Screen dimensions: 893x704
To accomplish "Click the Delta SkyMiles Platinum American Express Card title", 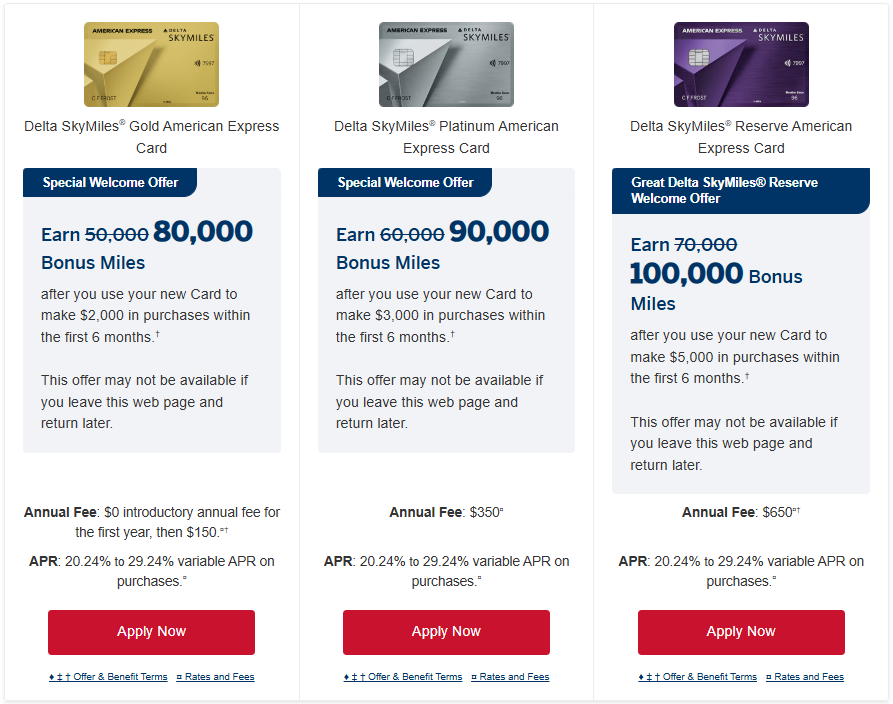I will (x=446, y=135).
